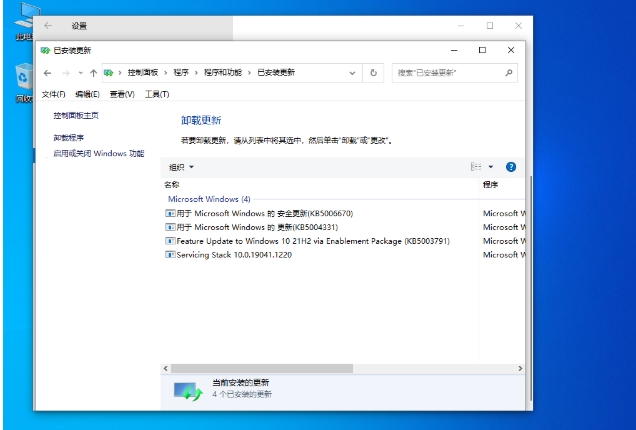Select the Servicing Stack 10.0.19041.1220 entry
This screenshot has width=636, height=430.
(234, 255)
